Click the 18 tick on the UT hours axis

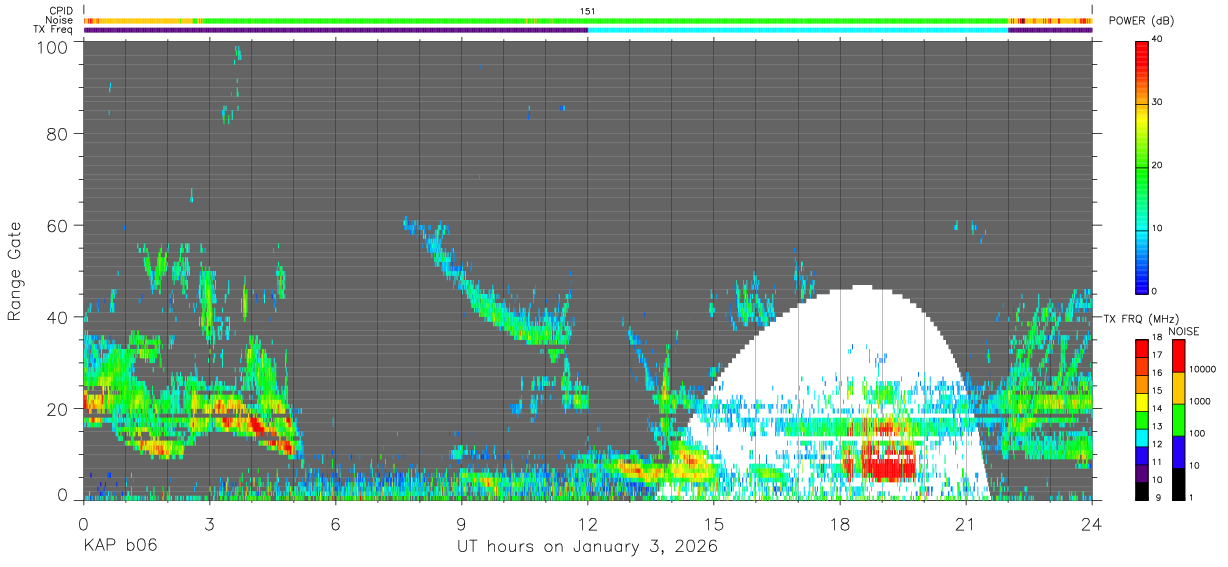(x=840, y=523)
